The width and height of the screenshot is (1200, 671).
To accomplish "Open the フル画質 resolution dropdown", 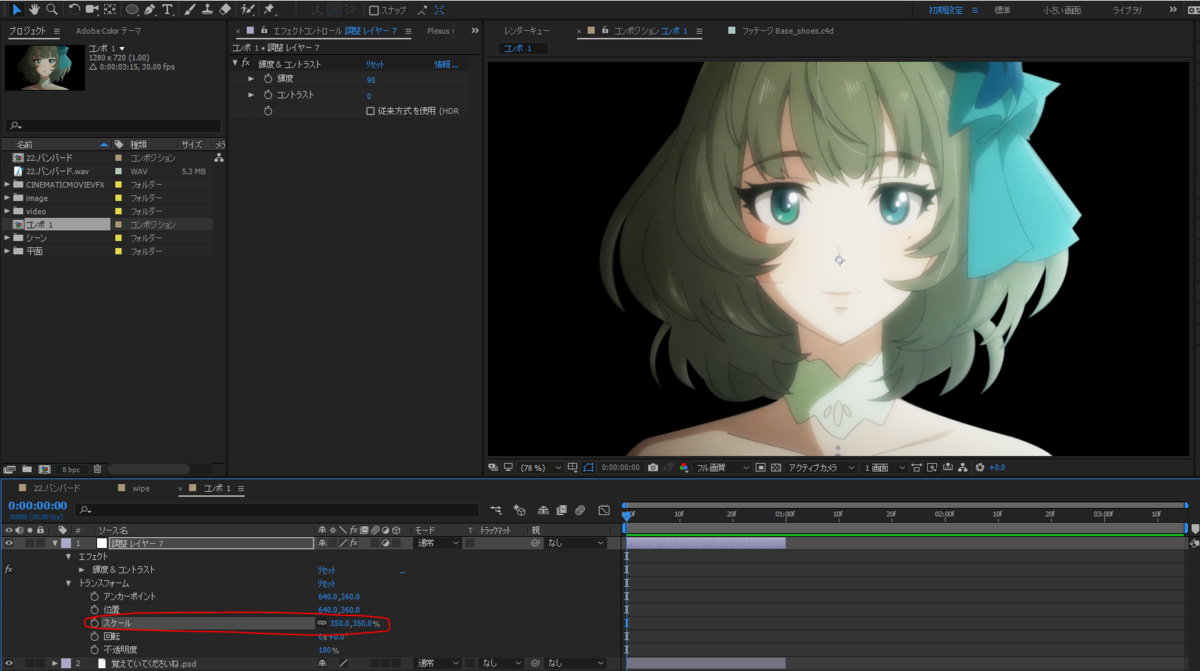I will tap(723, 467).
